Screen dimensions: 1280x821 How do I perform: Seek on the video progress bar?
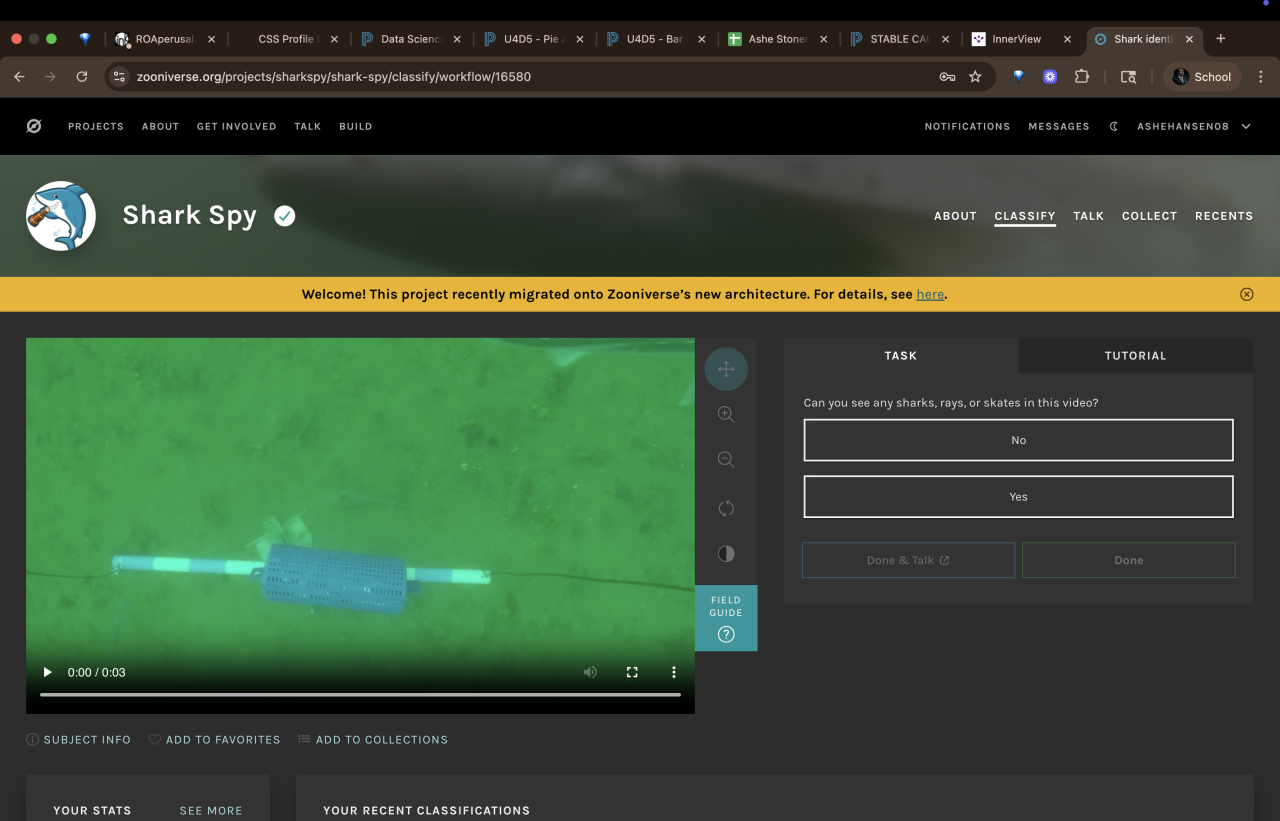coord(360,694)
